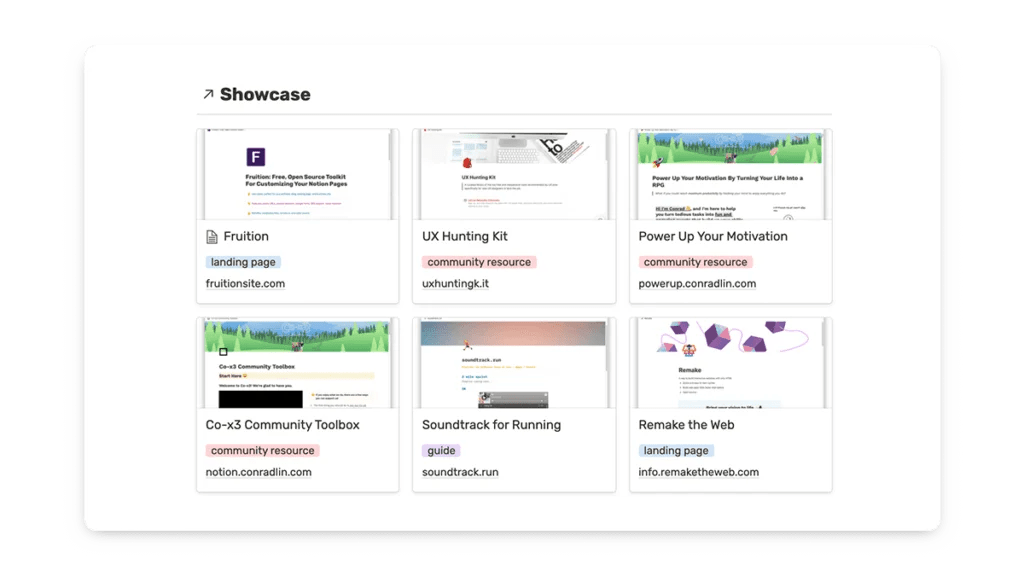Open the powerup.conradlin.com link

pos(697,283)
